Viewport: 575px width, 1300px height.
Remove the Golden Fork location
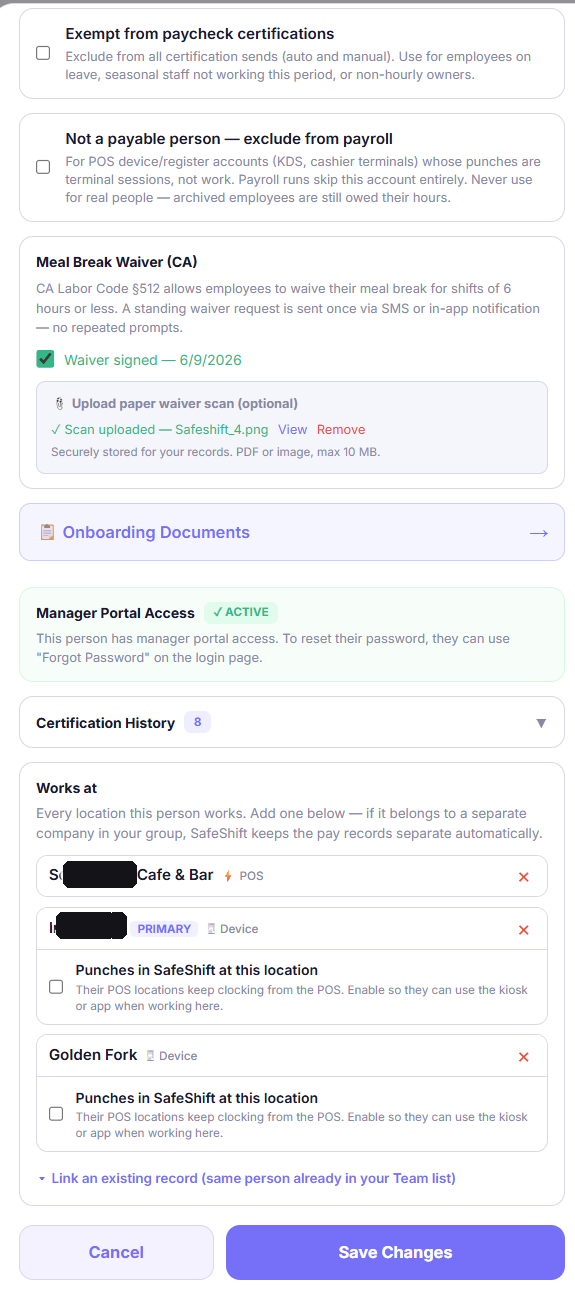(523, 1057)
